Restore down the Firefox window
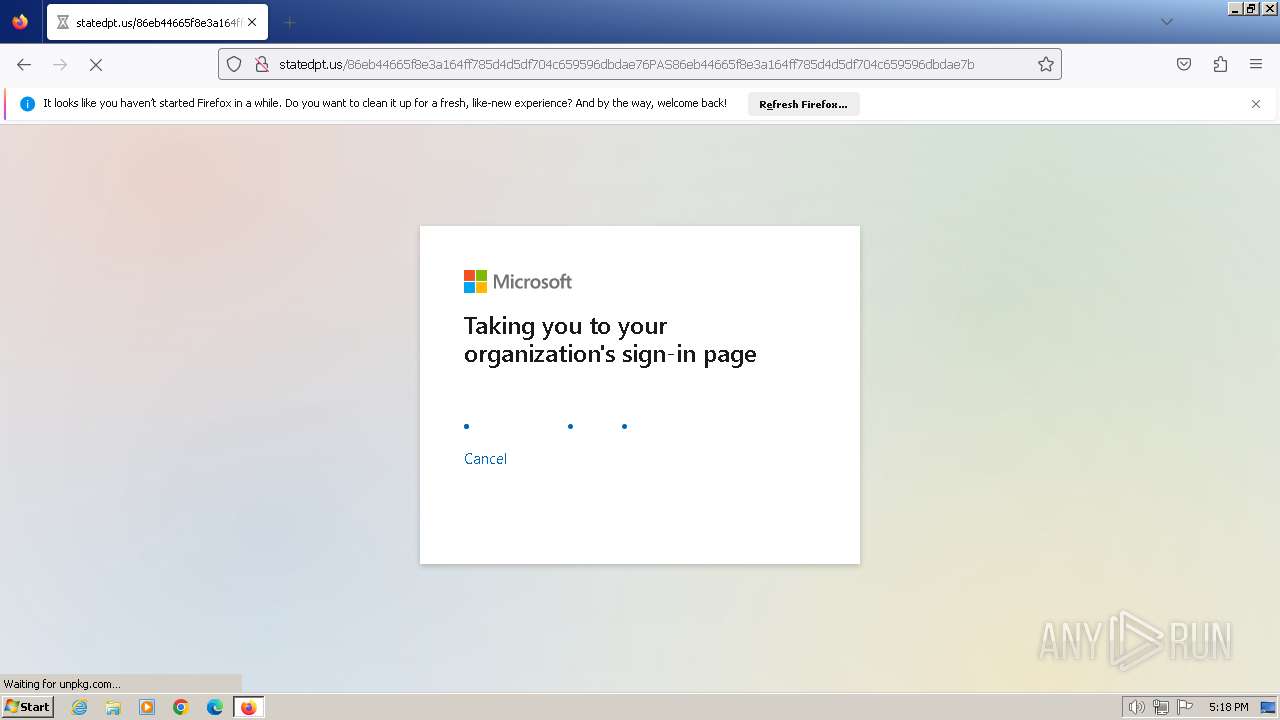This screenshot has height=720, width=1280. pyautogui.click(x=1251, y=8)
